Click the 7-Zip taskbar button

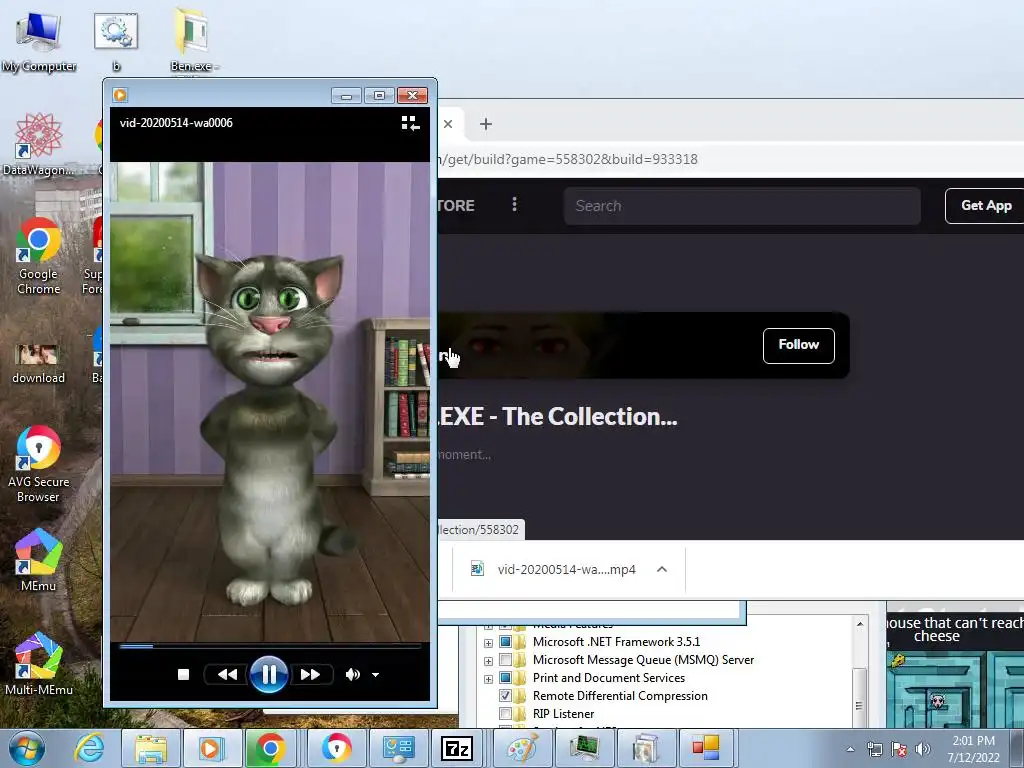click(456, 748)
